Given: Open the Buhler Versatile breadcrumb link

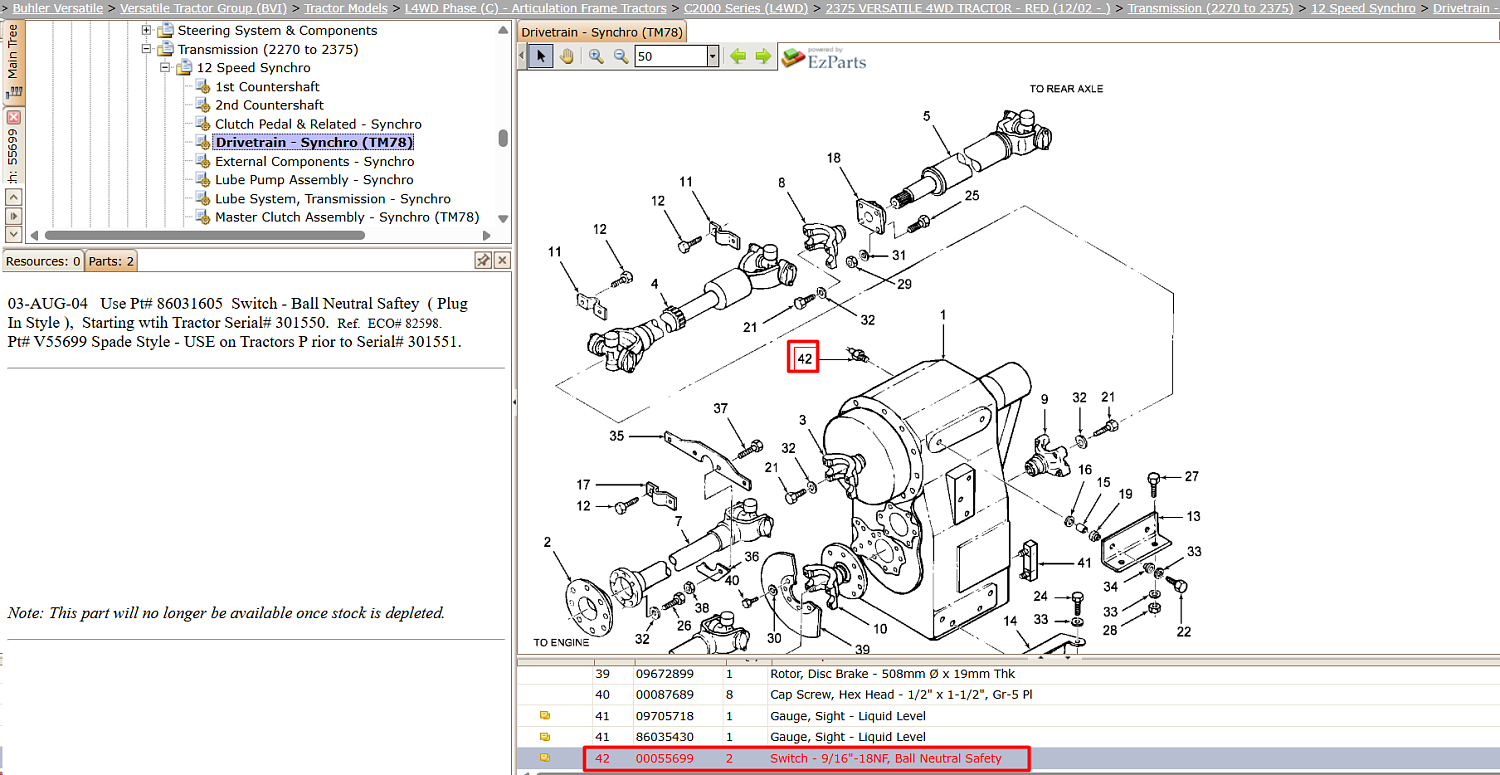Looking at the screenshot, I should [x=58, y=8].
